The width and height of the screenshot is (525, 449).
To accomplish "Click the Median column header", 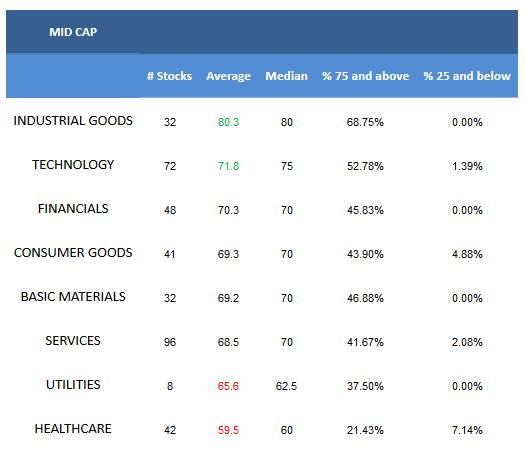I will point(286,76).
